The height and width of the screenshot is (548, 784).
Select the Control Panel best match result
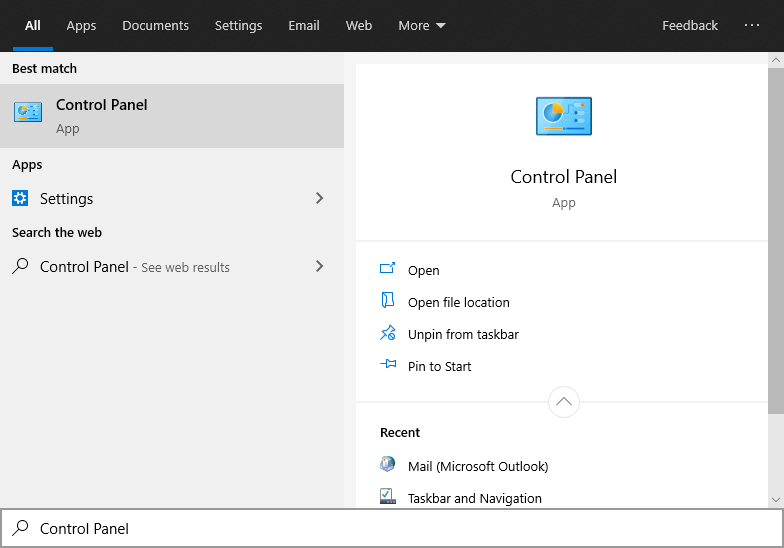coord(172,116)
